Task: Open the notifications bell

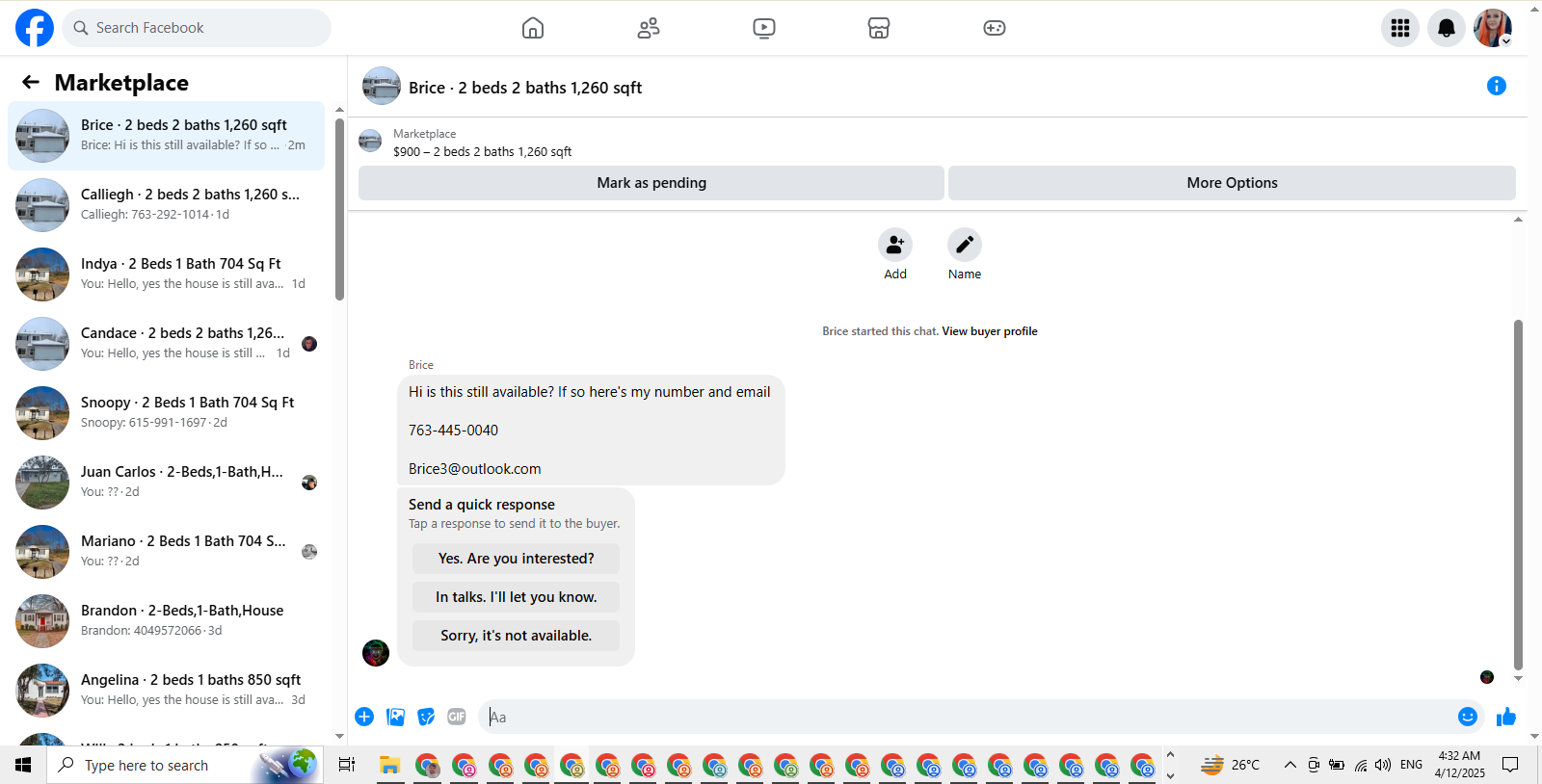Action: pos(1447,28)
